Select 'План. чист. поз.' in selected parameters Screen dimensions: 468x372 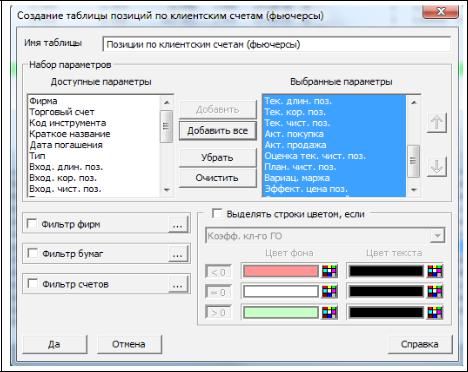point(334,167)
